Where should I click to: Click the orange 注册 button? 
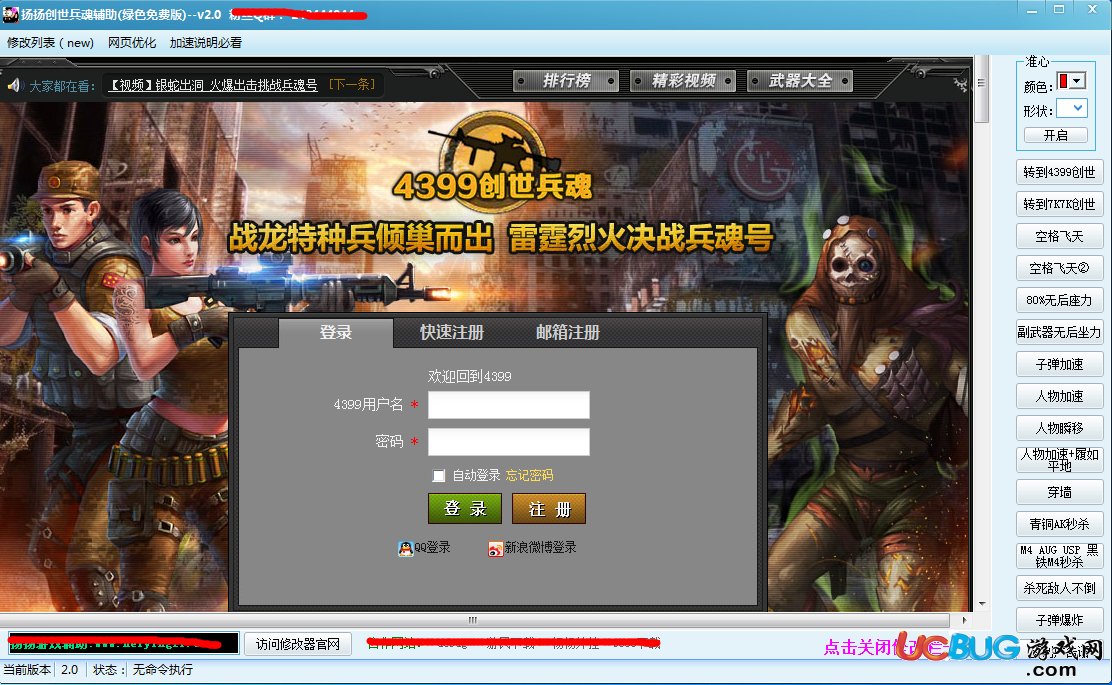tap(549, 508)
